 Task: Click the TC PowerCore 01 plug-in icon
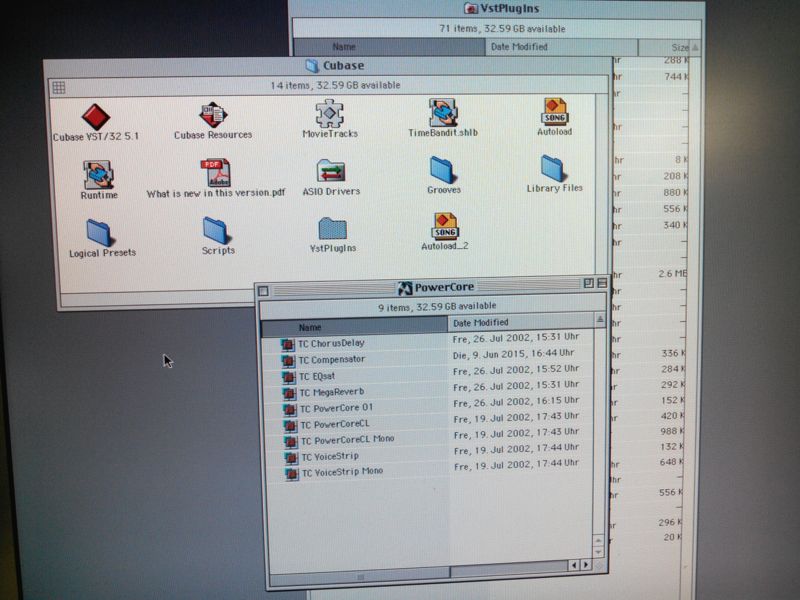(290, 410)
